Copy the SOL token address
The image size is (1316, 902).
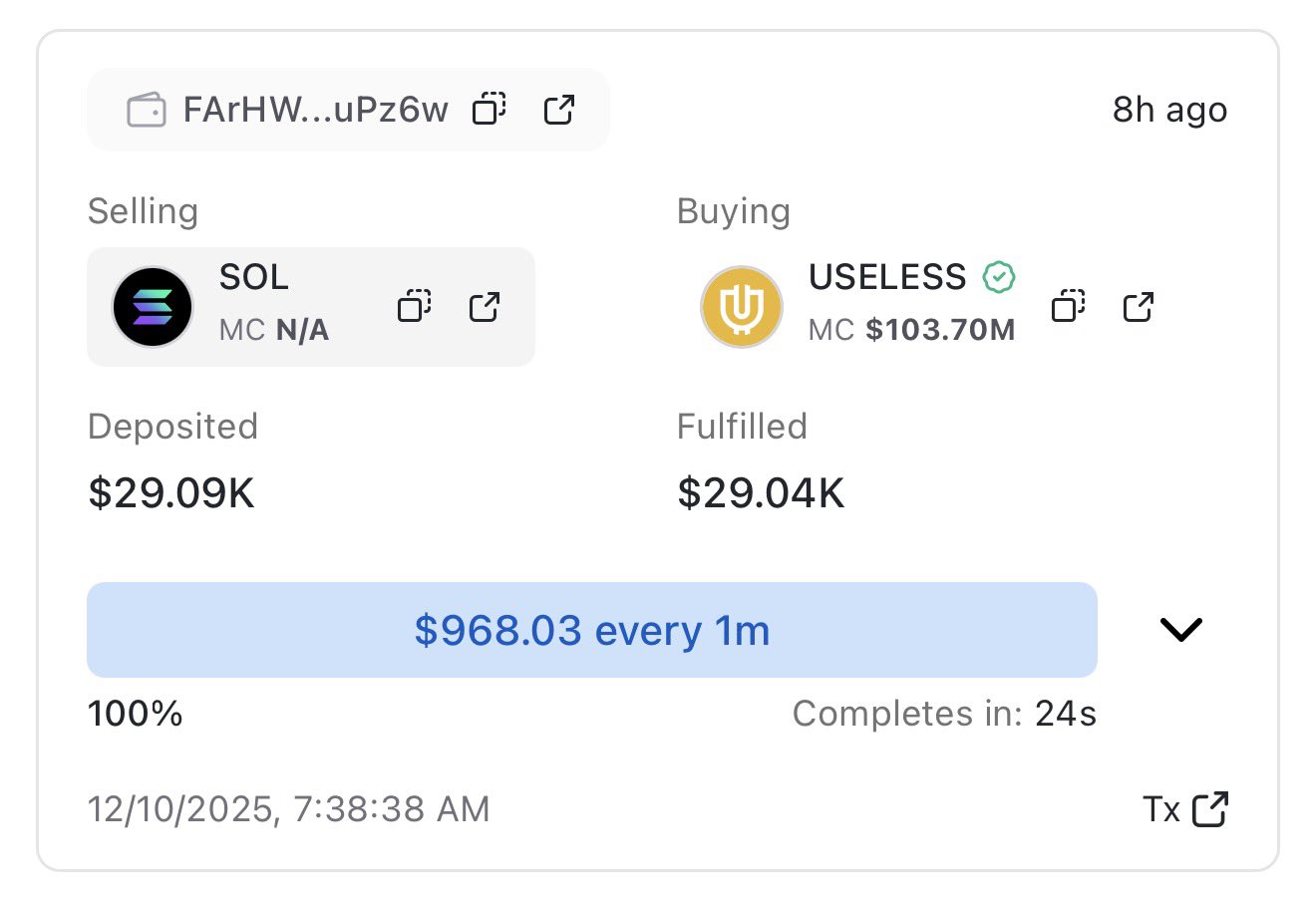click(414, 306)
